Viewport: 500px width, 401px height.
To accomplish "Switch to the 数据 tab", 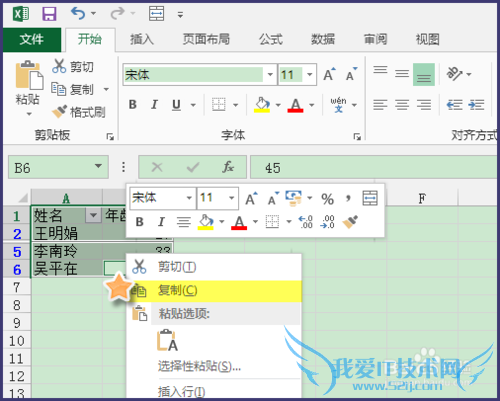I will coord(323,39).
